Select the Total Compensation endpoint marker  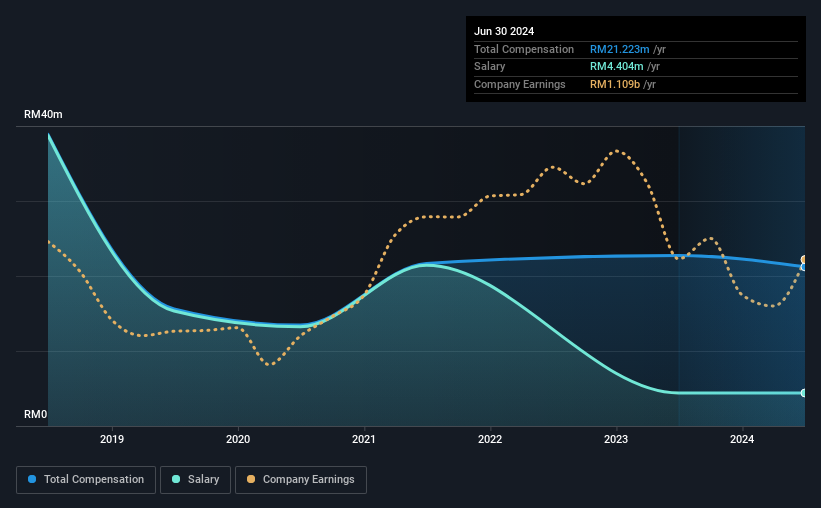[803, 267]
